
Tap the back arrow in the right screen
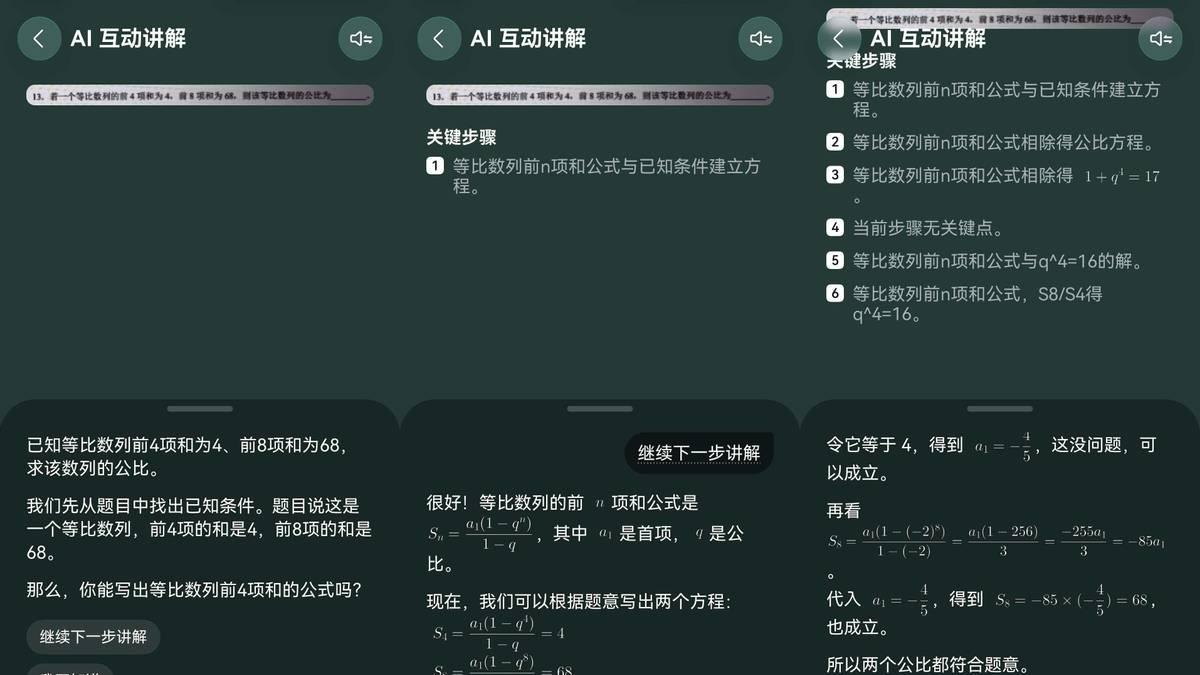click(839, 39)
